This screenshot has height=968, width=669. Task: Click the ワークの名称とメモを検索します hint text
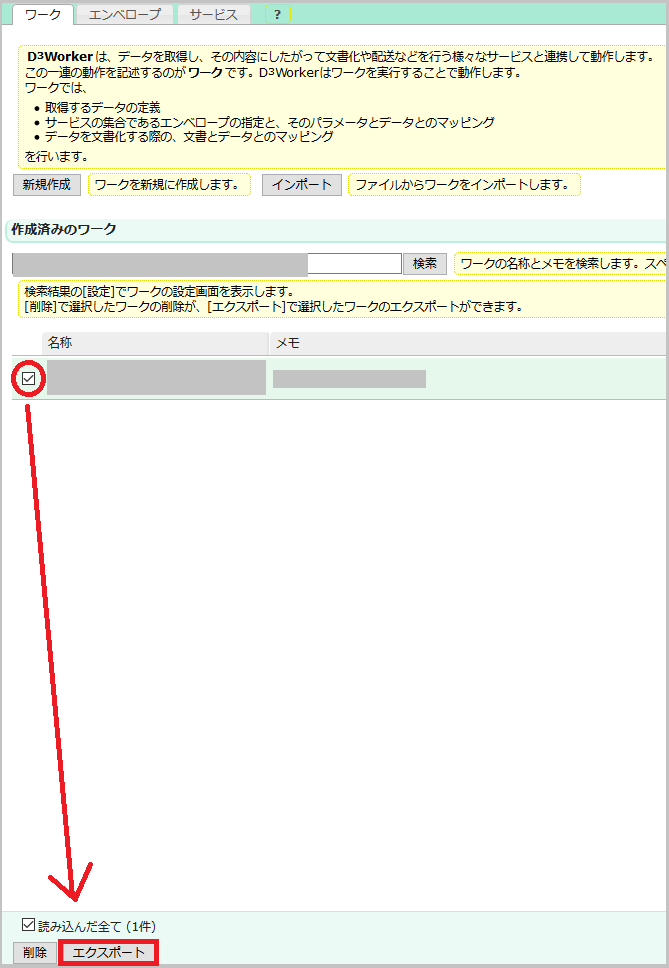point(560,264)
